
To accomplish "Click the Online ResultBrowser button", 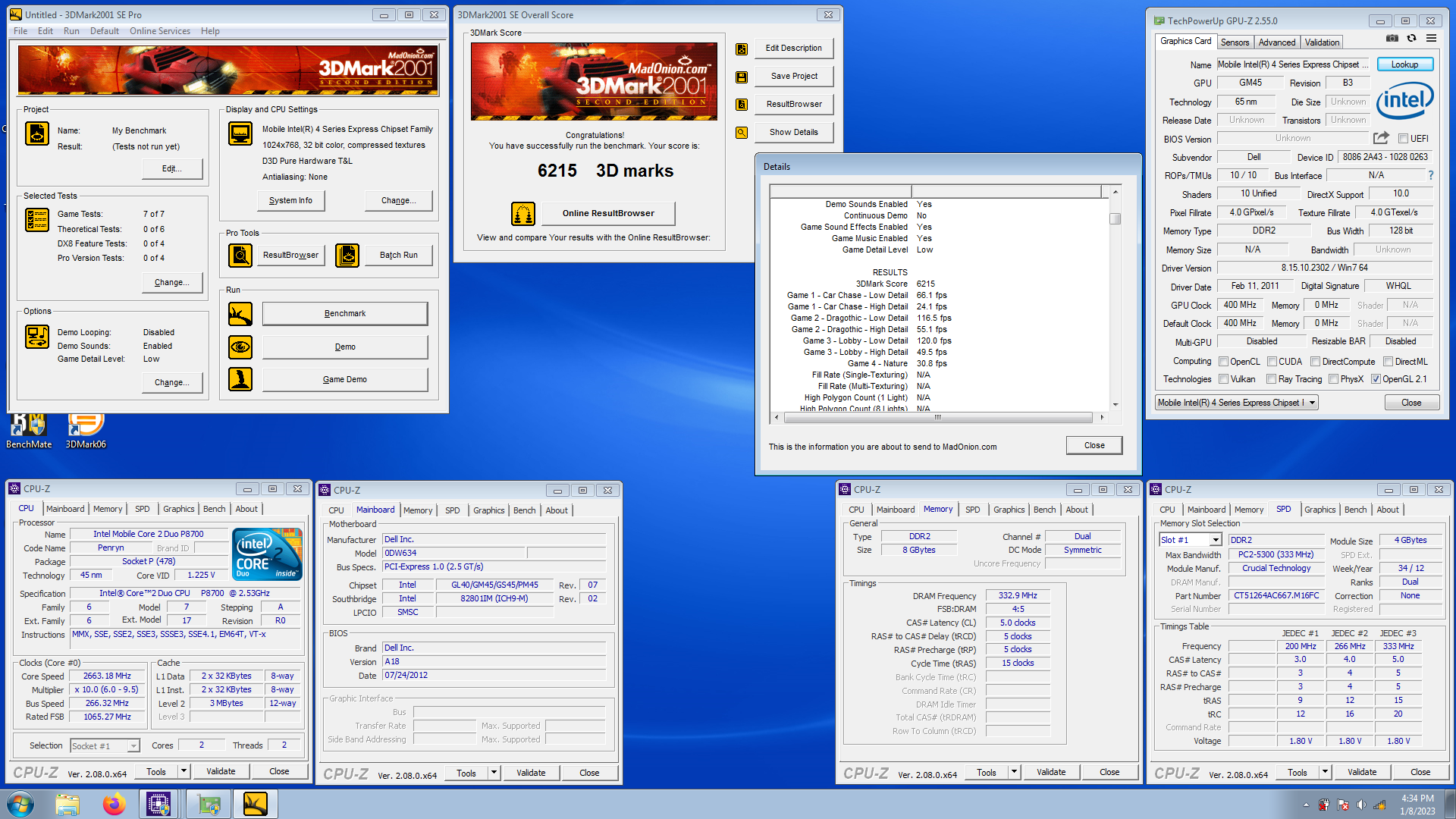I will point(608,214).
